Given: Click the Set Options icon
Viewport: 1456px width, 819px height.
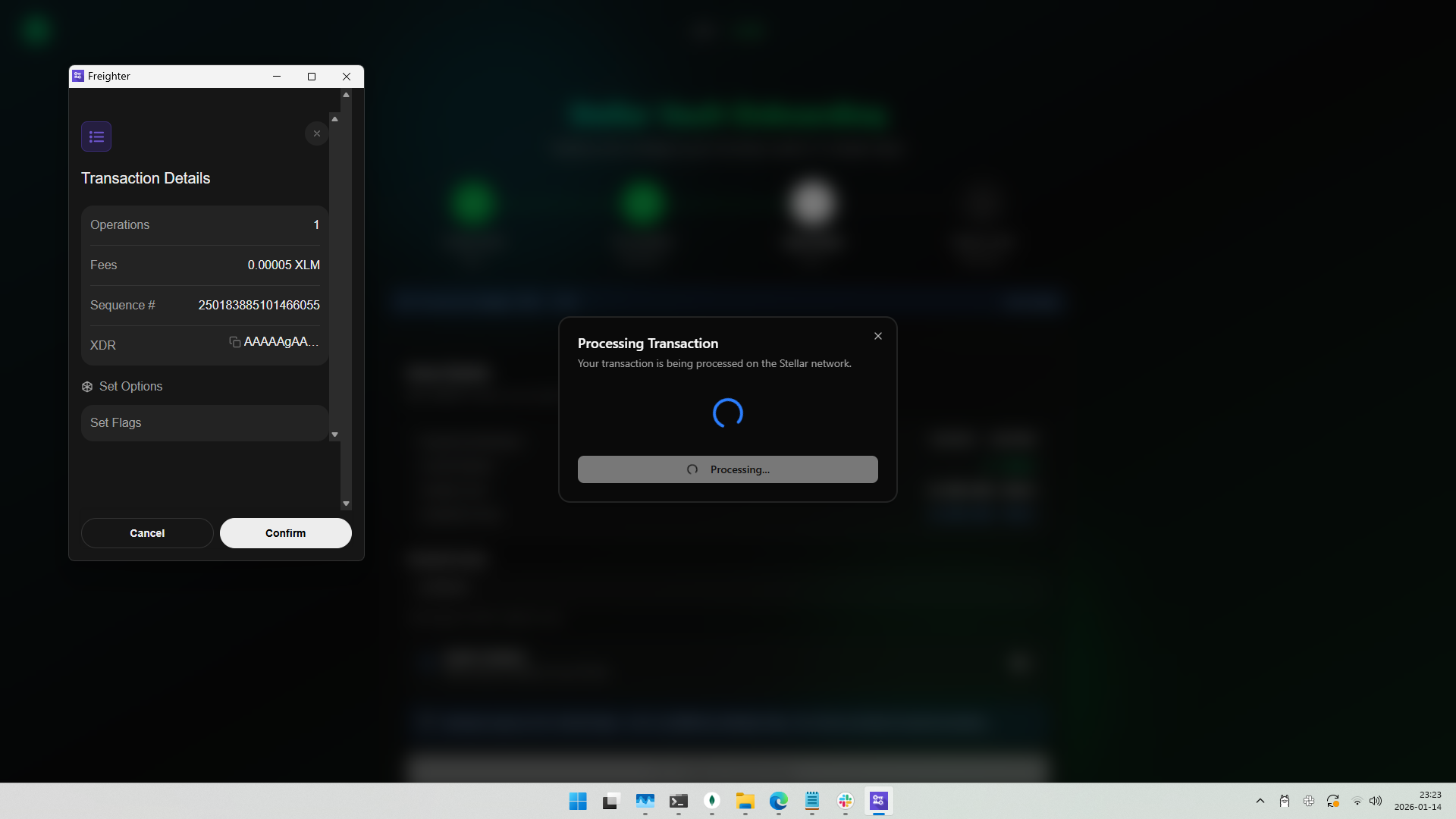Looking at the screenshot, I should tap(86, 387).
